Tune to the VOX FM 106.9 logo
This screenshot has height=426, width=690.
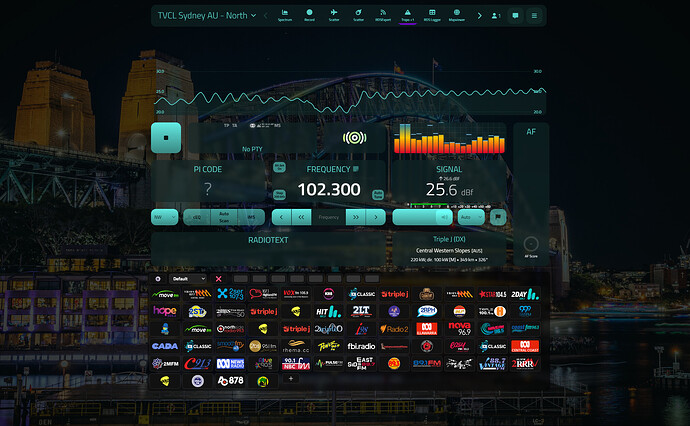click(x=296, y=294)
